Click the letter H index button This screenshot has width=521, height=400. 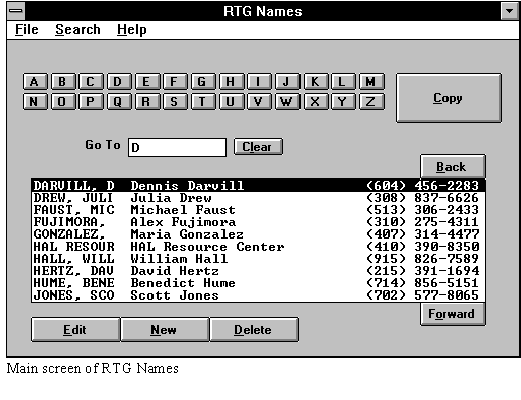[231, 82]
